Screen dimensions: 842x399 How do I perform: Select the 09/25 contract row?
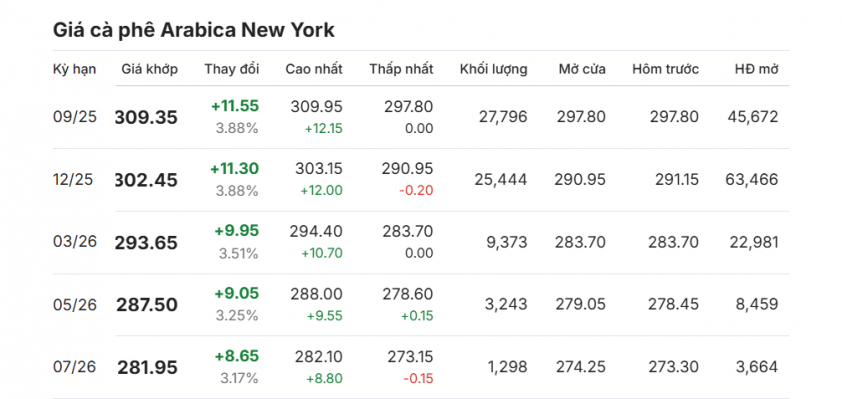pos(421,117)
